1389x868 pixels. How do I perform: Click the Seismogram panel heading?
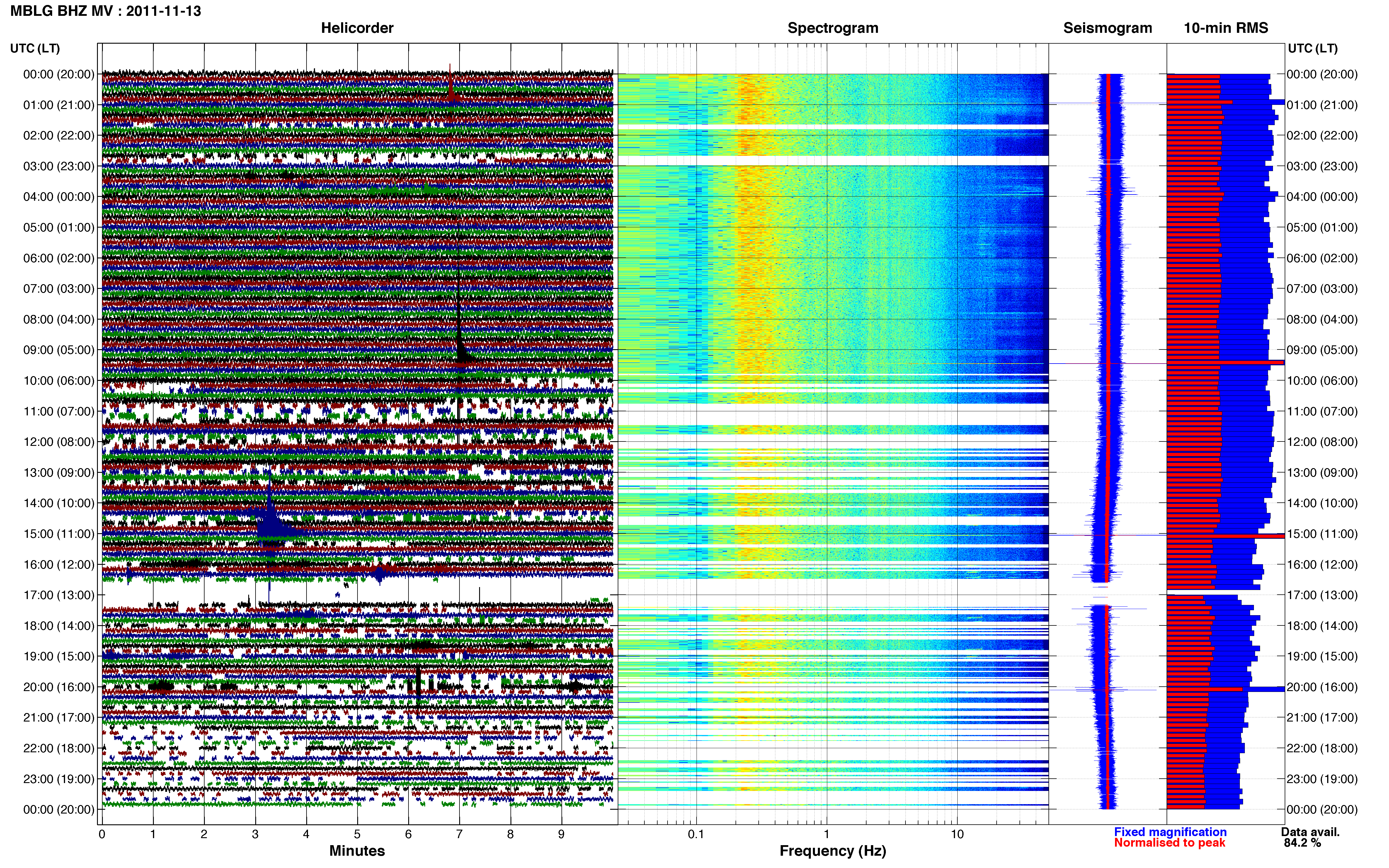1108,28
